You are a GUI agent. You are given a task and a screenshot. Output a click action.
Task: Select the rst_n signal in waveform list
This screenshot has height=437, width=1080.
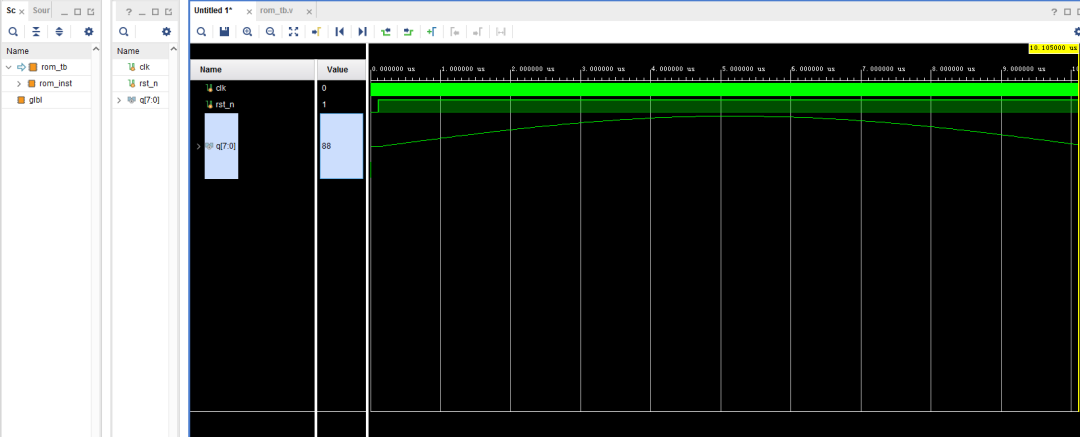(225, 104)
